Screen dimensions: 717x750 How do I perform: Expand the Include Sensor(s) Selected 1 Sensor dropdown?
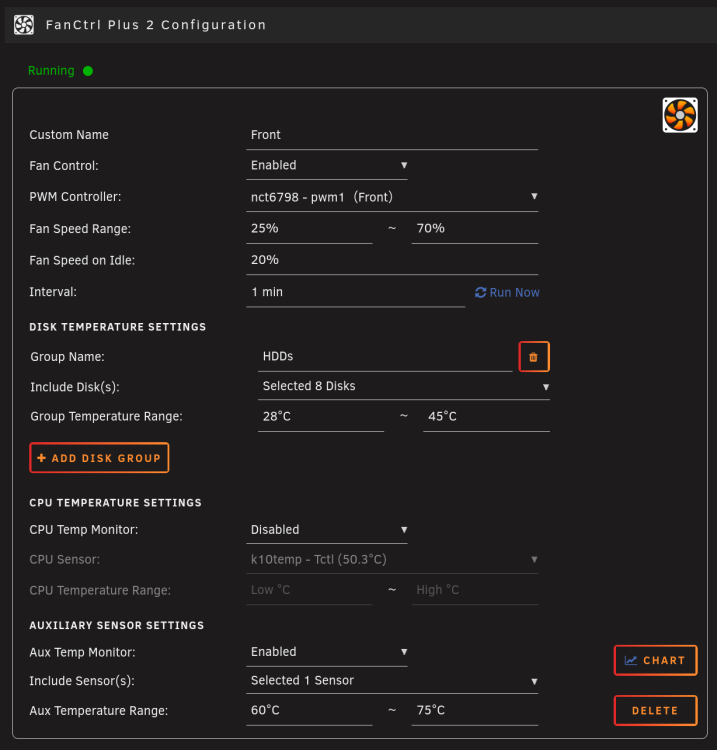coord(392,681)
